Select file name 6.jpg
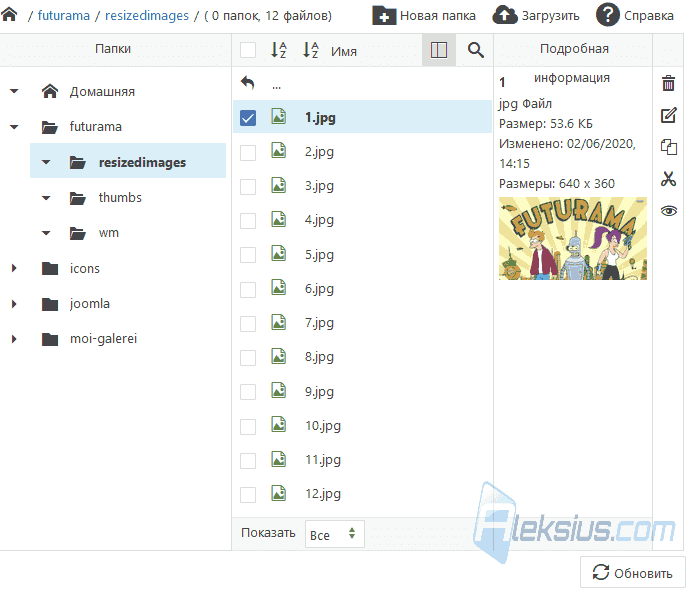The image size is (688, 591). (x=319, y=289)
